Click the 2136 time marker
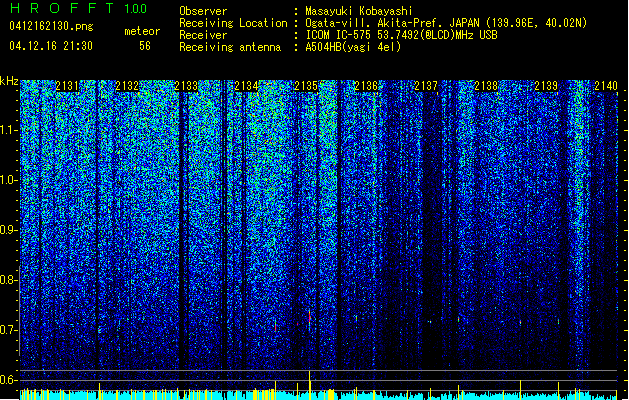Screen dimensions: 629x400 pos(366,86)
